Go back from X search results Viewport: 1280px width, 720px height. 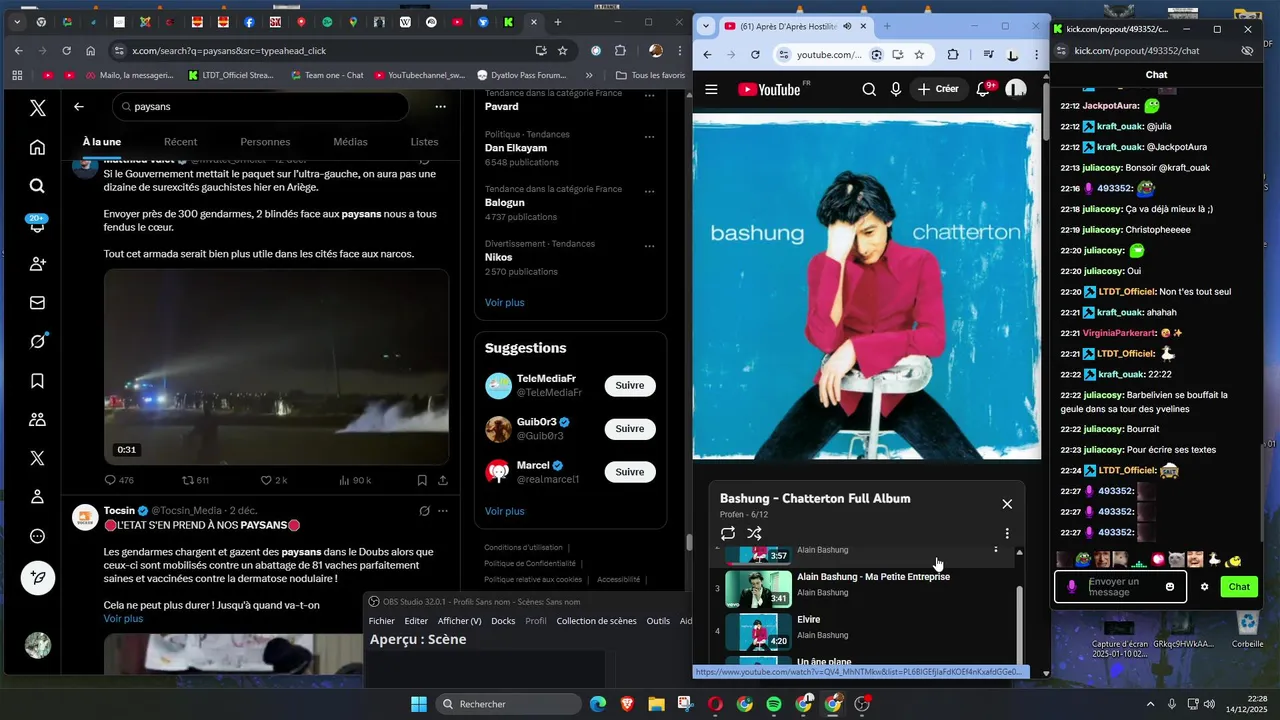[x=79, y=106]
